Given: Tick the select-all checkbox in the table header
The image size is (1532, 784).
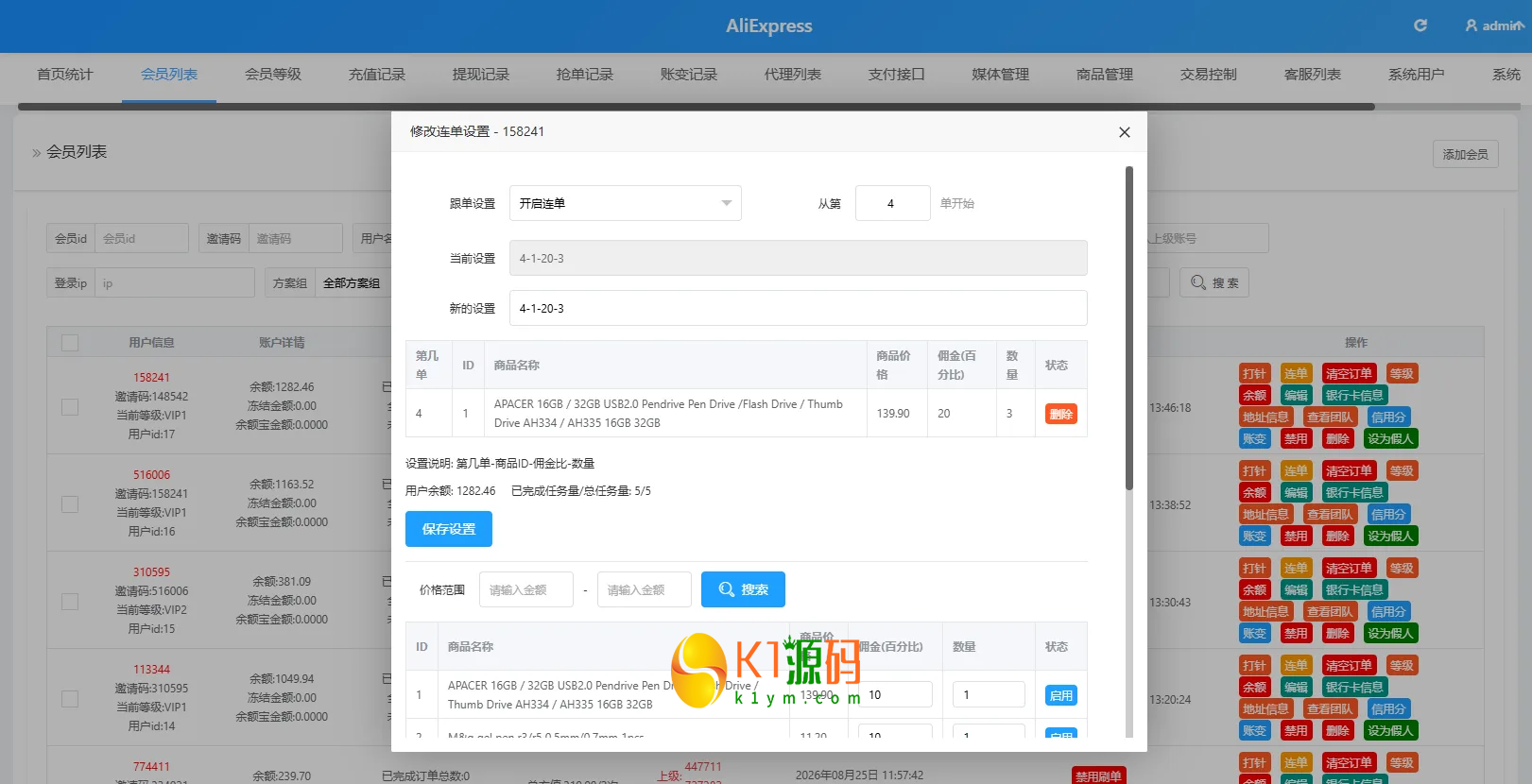Looking at the screenshot, I should coord(70,343).
